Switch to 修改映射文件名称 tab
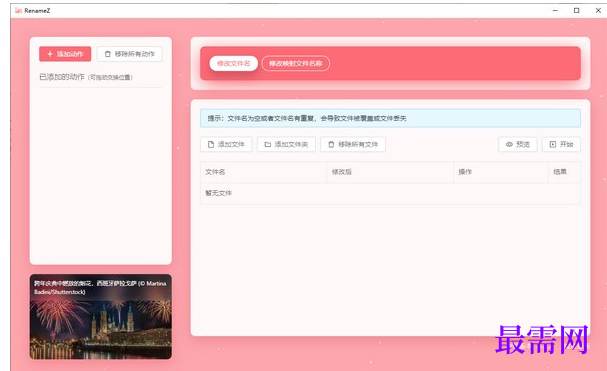Image resolution: width=607 pixels, height=371 pixels. [x=296, y=64]
